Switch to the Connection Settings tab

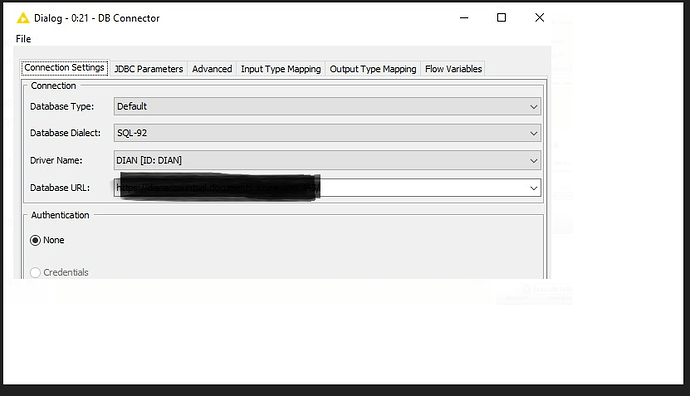click(64, 68)
